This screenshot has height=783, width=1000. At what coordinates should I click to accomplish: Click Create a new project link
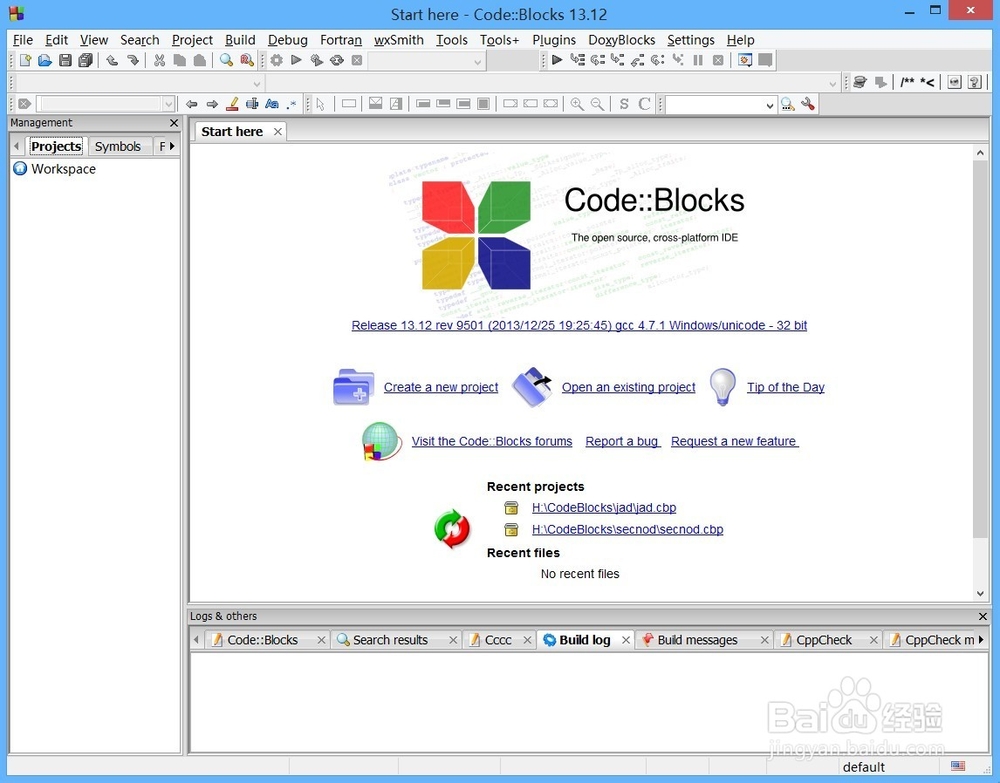tap(441, 387)
